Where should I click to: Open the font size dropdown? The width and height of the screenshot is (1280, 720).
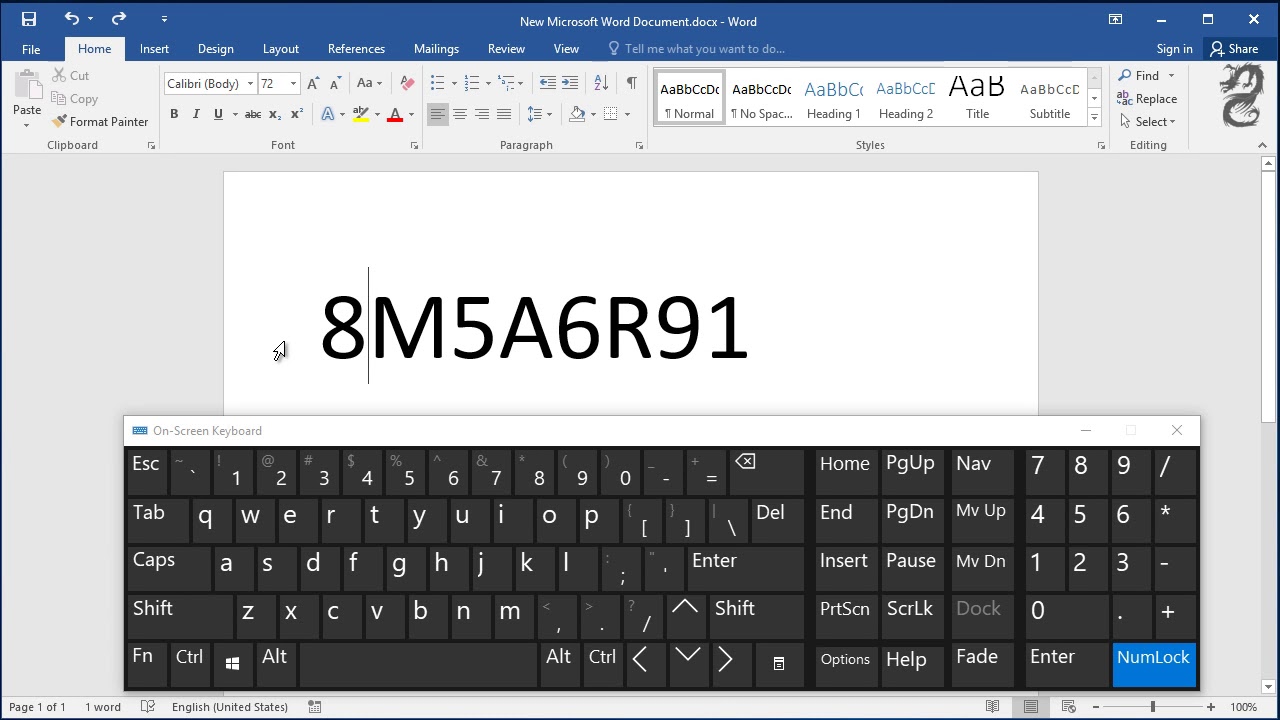(x=293, y=84)
